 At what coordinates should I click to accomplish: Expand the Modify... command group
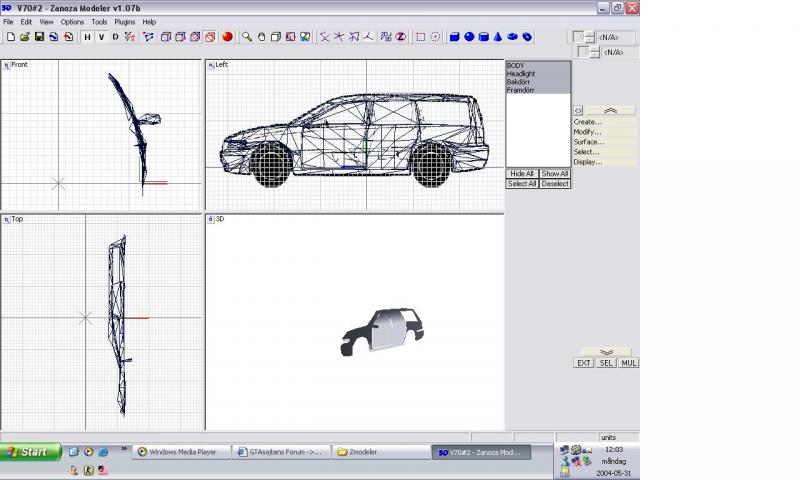(x=588, y=132)
